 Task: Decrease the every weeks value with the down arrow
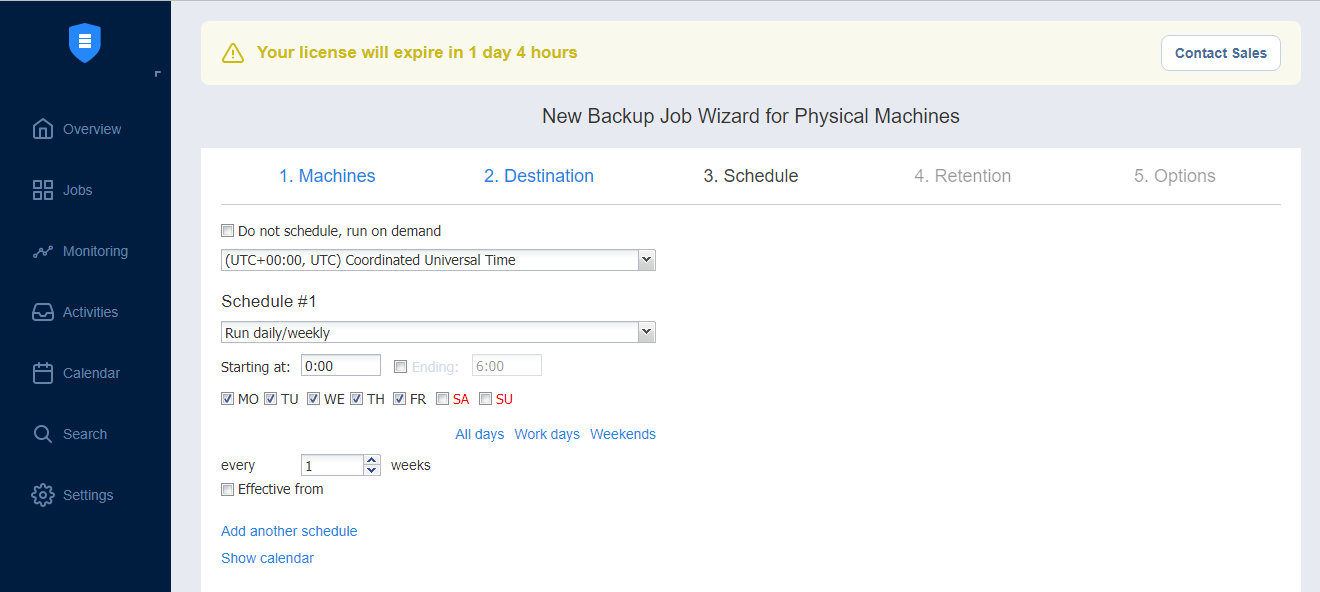372,470
